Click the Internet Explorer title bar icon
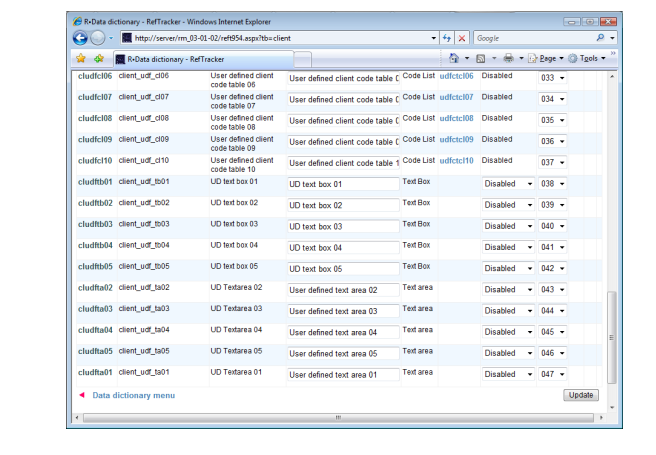 click(x=77, y=21)
